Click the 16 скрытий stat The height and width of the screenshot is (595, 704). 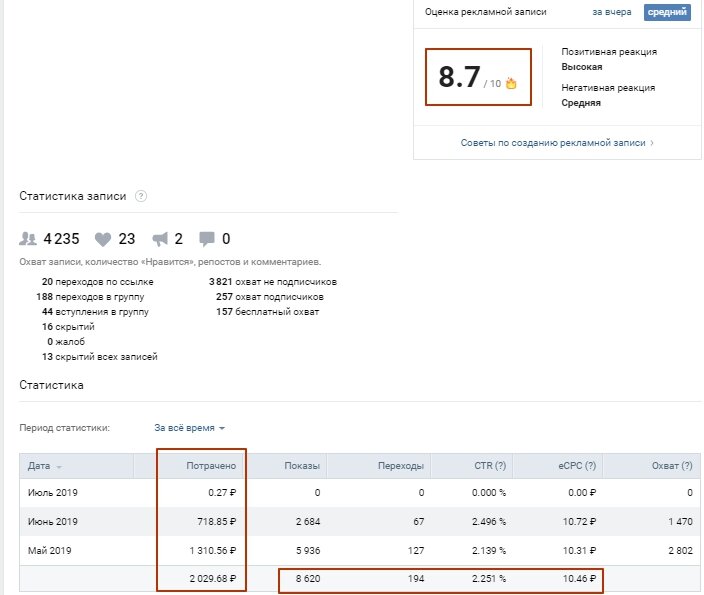click(x=68, y=327)
